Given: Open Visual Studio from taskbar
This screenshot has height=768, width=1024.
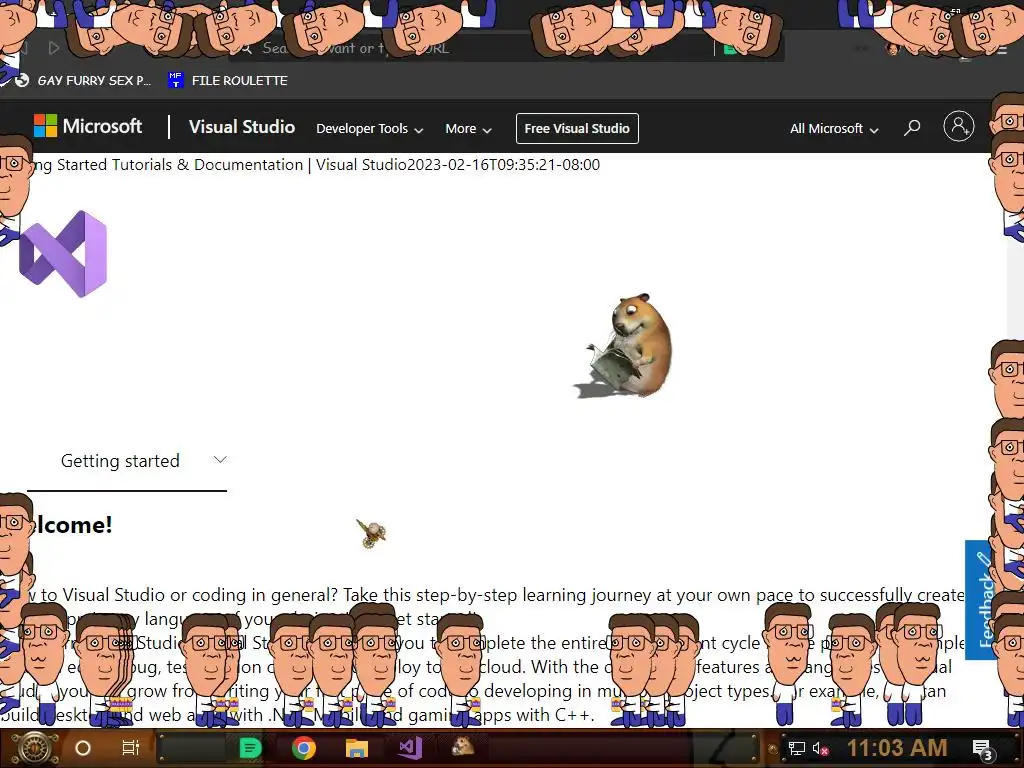Looking at the screenshot, I should pyautogui.click(x=410, y=748).
